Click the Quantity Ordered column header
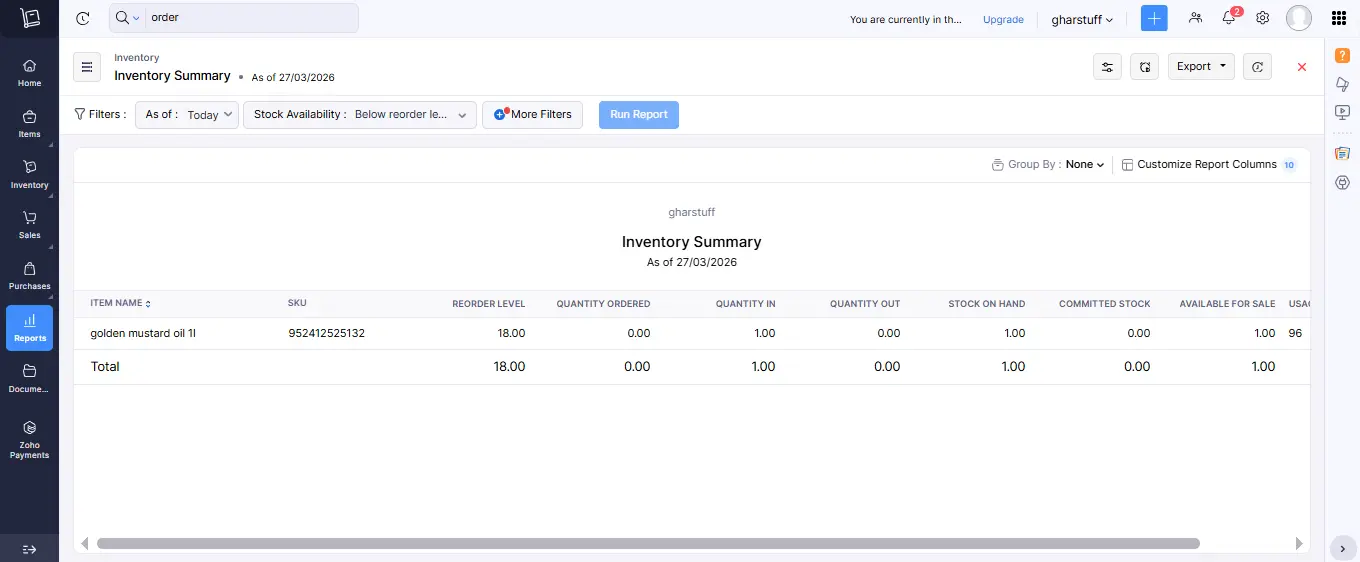Image resolution: width=1360 pixels, height=562 pixels. pyautogui.click(x=603, y=303)
